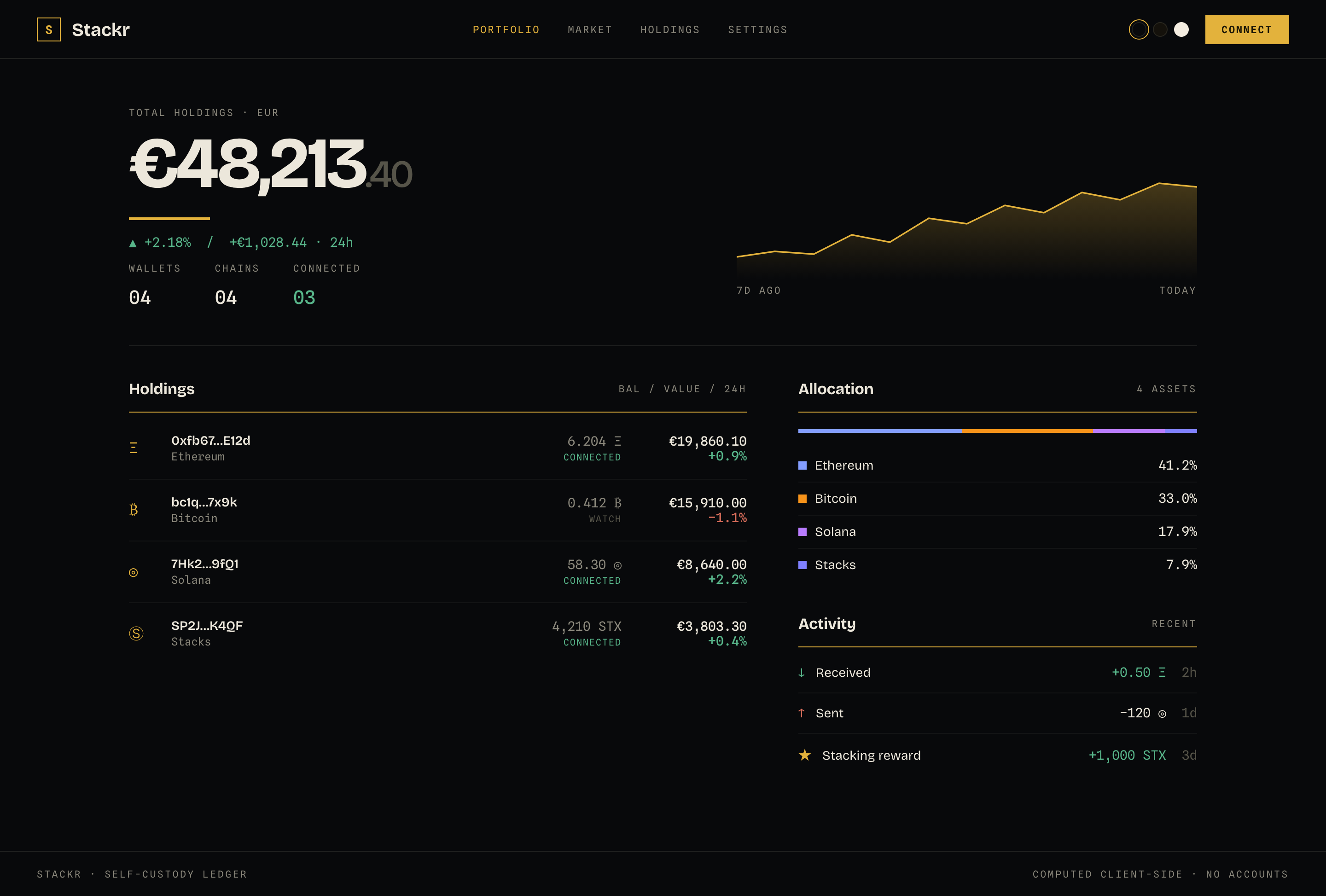Click the orange Bitcoin segment of allocation bar
Screen dimensions: 1326x896
[x=1028, y=431]
